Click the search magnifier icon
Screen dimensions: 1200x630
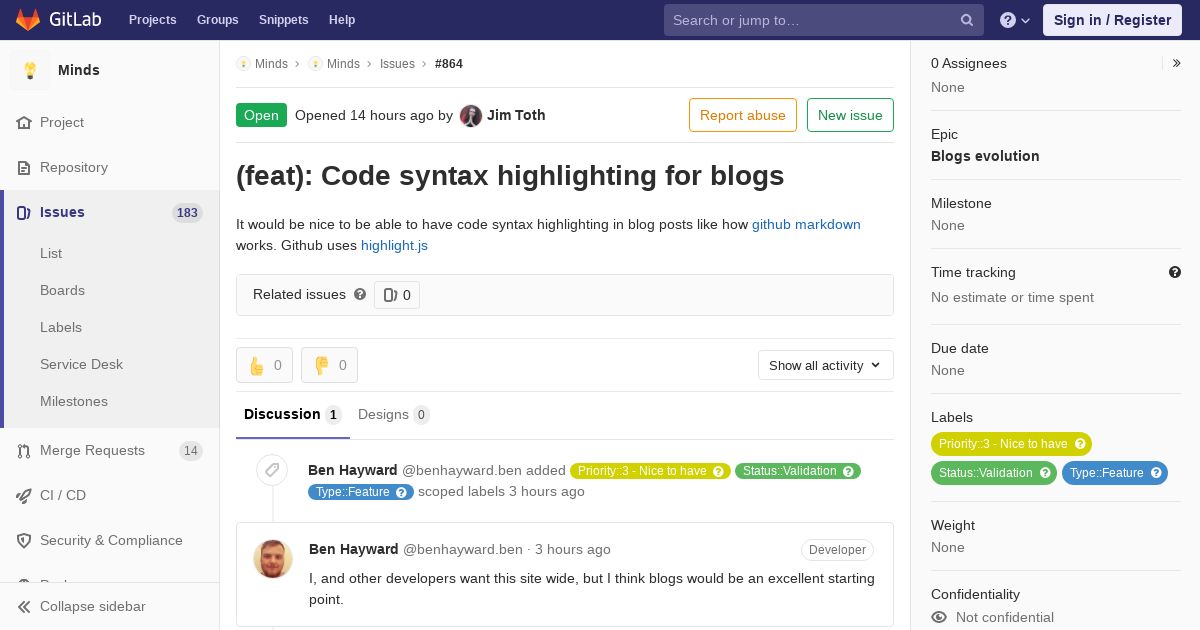[967, 20]
